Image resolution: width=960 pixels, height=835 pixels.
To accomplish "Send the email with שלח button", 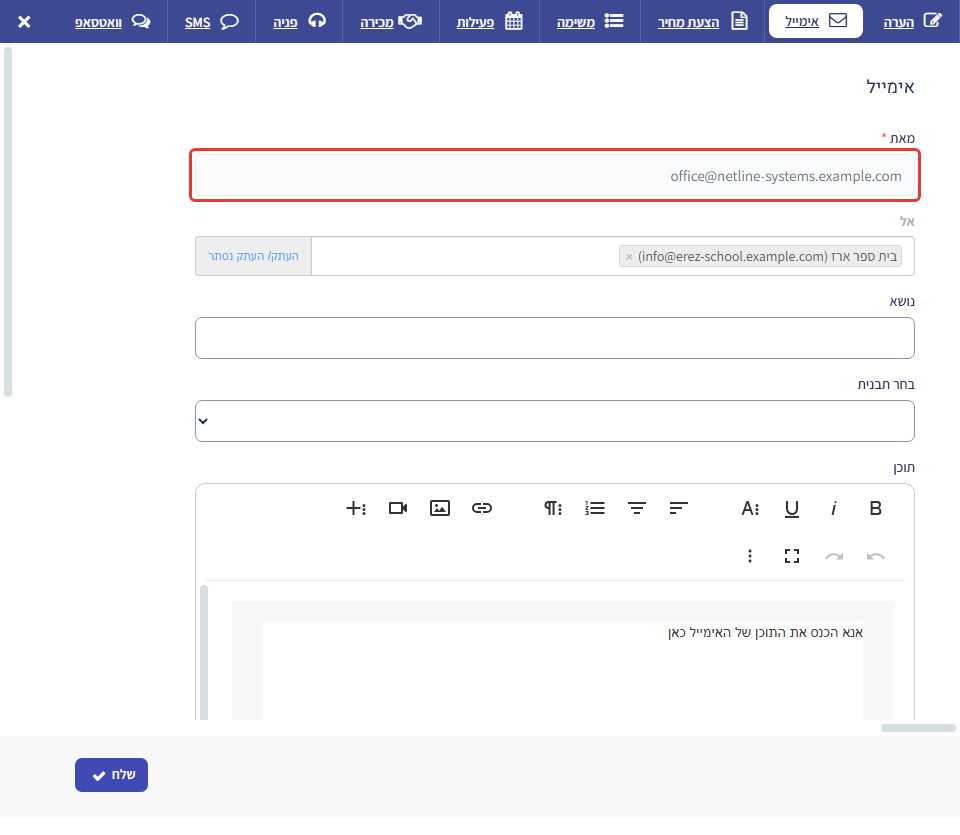I will [x=111, y=775].
